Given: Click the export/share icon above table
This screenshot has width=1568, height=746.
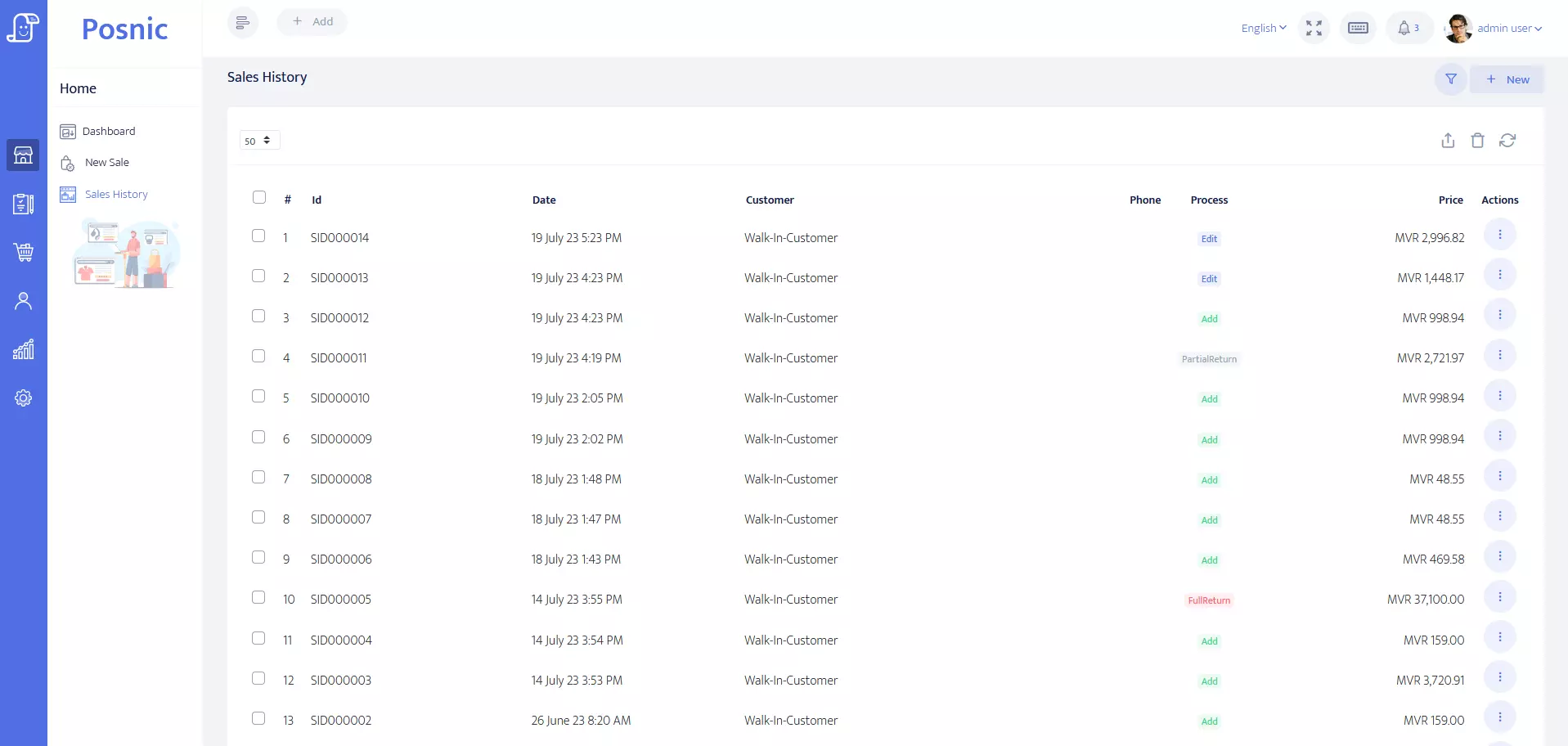Looking at the screenshot, I should click(x=1448, y=141).
